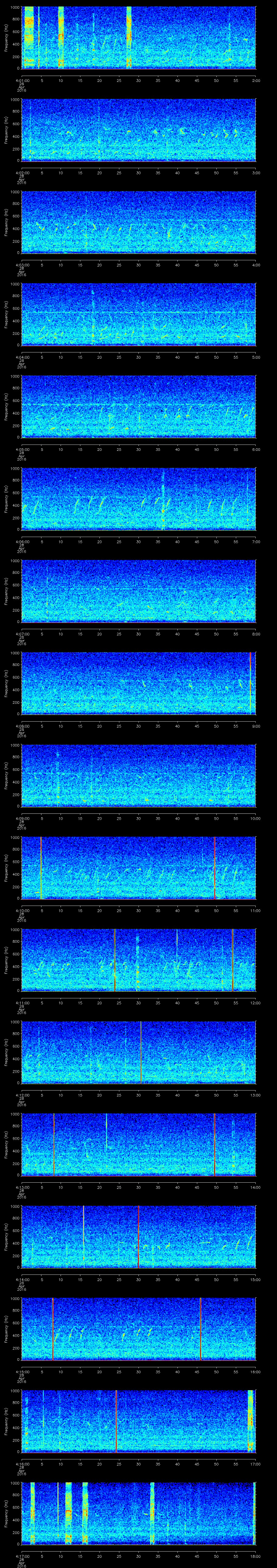Click the "4:09:00" start time label

click(22, 818)
